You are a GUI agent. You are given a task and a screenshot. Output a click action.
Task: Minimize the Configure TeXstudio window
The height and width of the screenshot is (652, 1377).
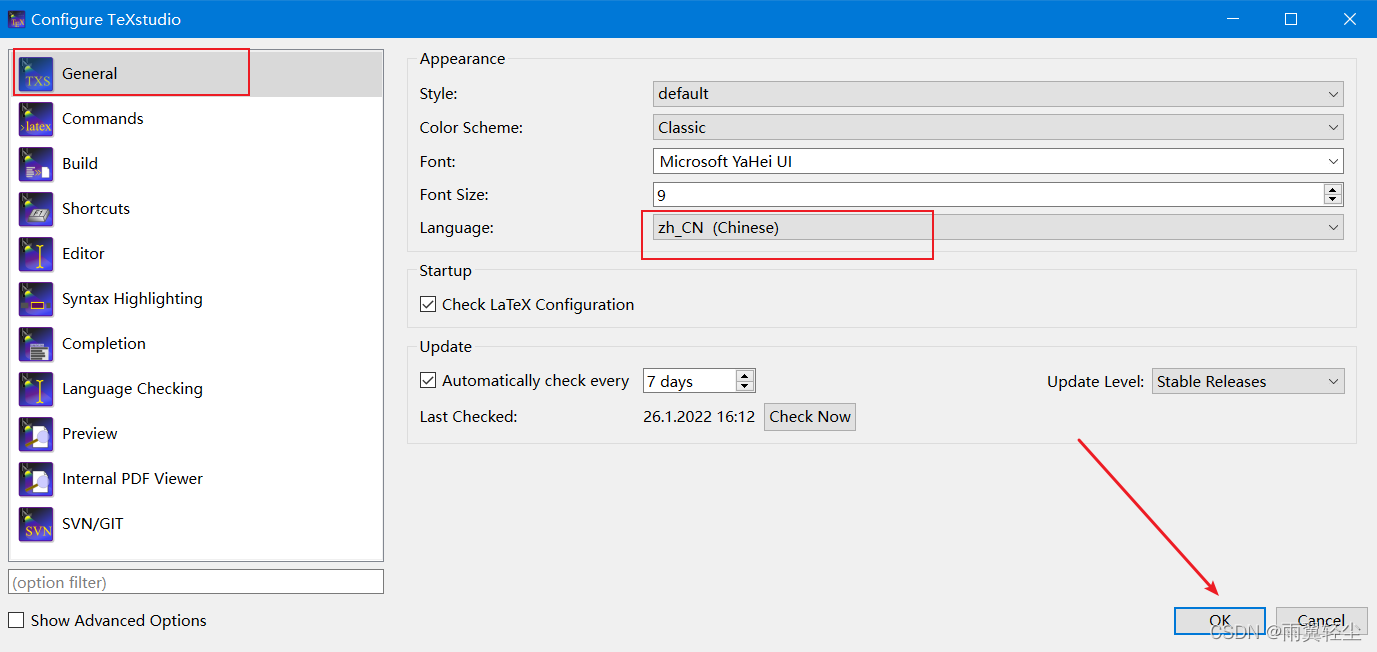1234,19
